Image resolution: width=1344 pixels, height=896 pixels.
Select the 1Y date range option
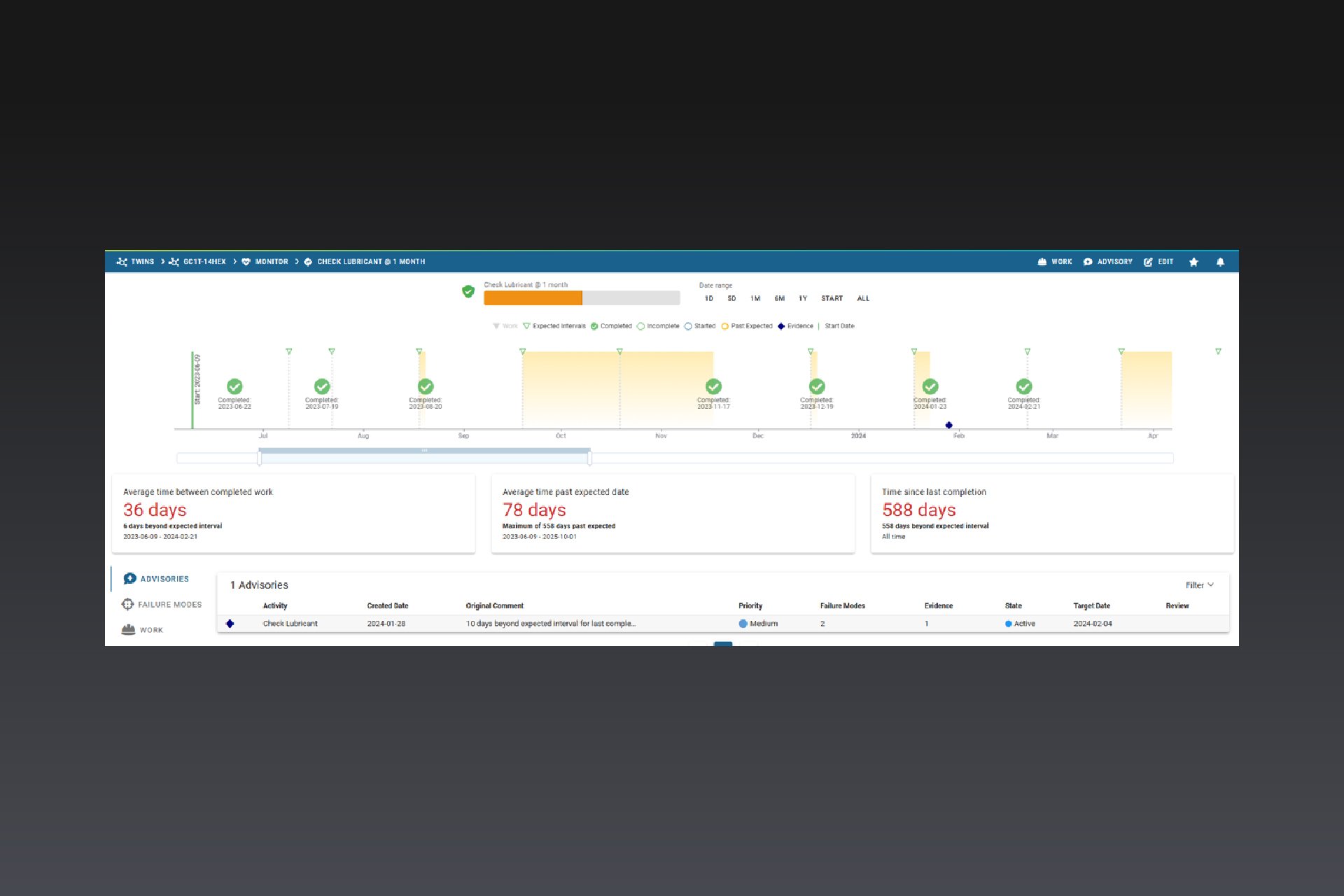point(802,298)
